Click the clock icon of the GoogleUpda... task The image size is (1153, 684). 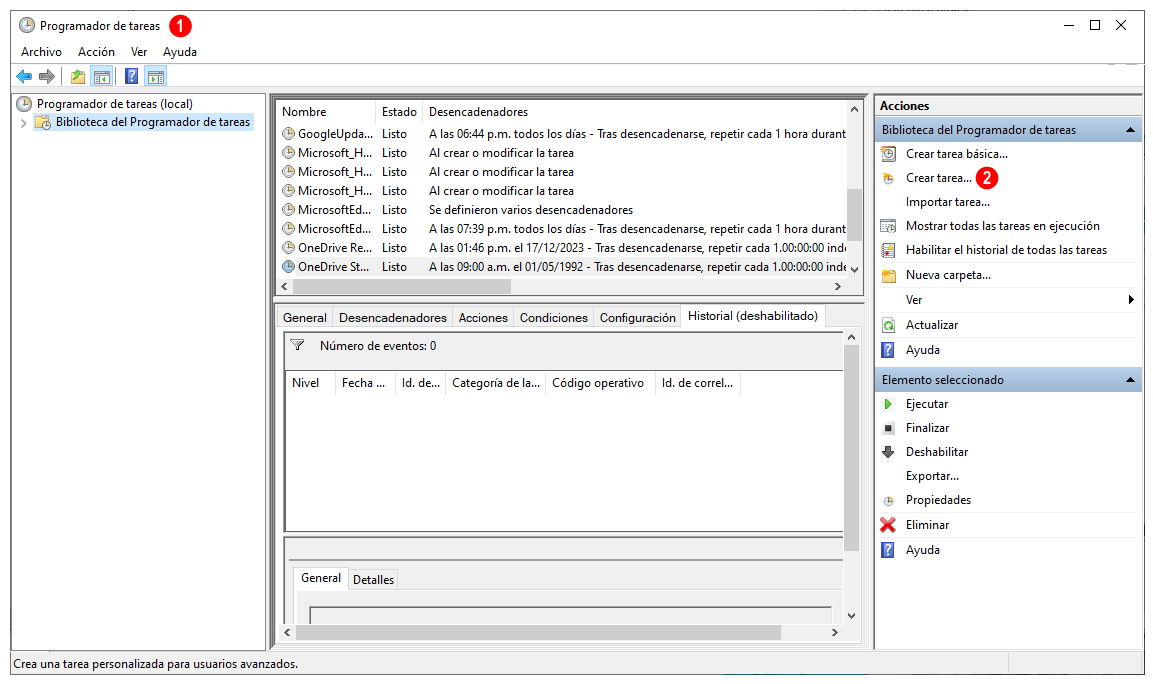coord(288,134)
